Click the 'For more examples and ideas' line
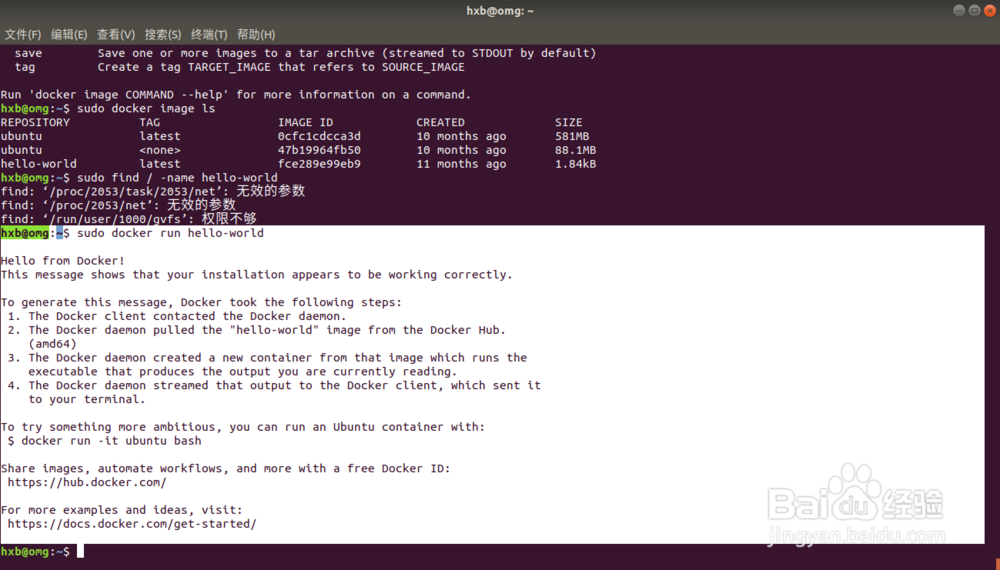 (122, 509)
